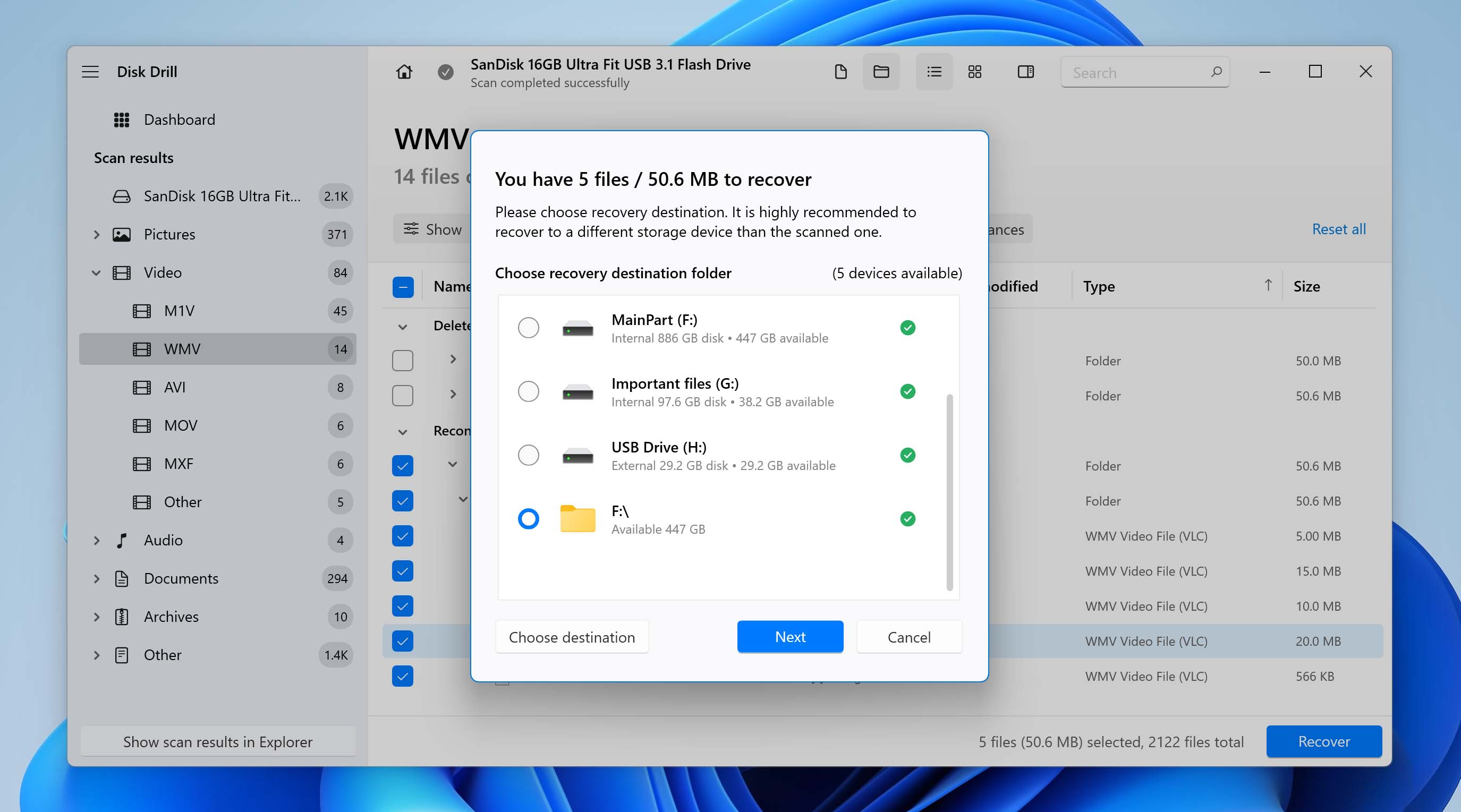Screen dimensions: 1461x812
Task: Expand the Pictures category in sidebar
Action: click(94, 234)
